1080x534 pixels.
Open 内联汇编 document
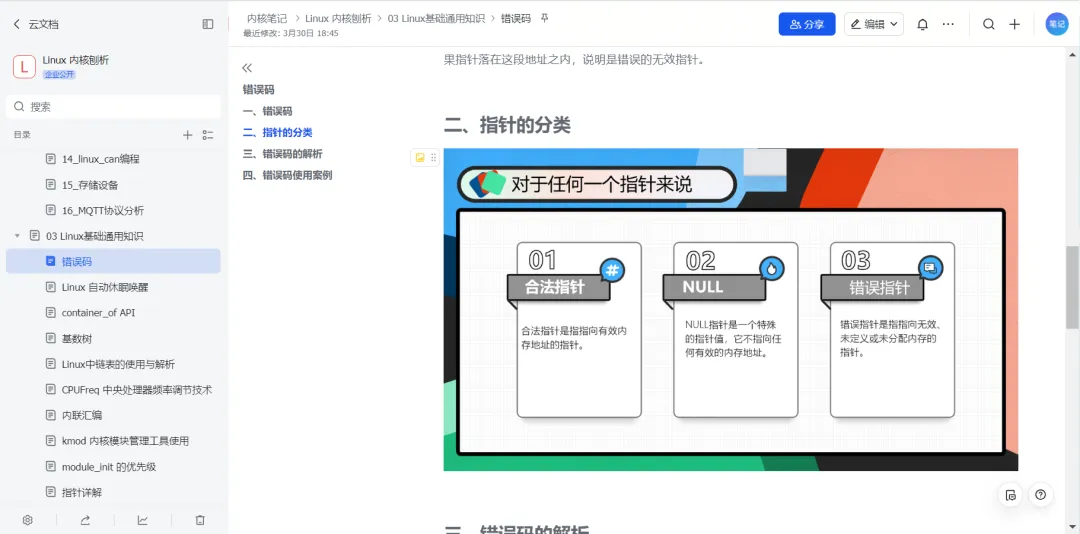[x=82, y=415]
